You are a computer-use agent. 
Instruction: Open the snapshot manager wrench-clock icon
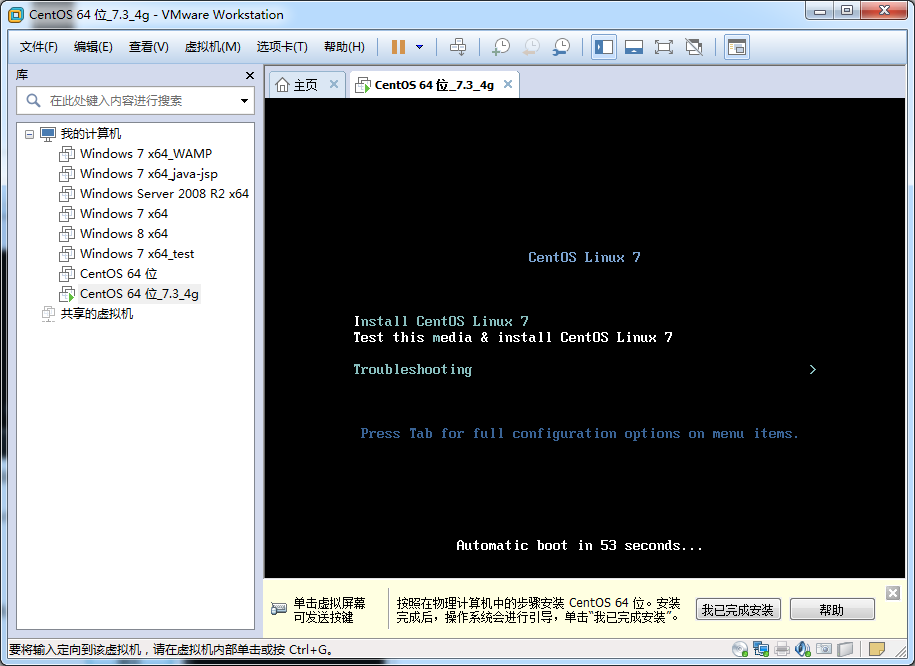(561, 47)
